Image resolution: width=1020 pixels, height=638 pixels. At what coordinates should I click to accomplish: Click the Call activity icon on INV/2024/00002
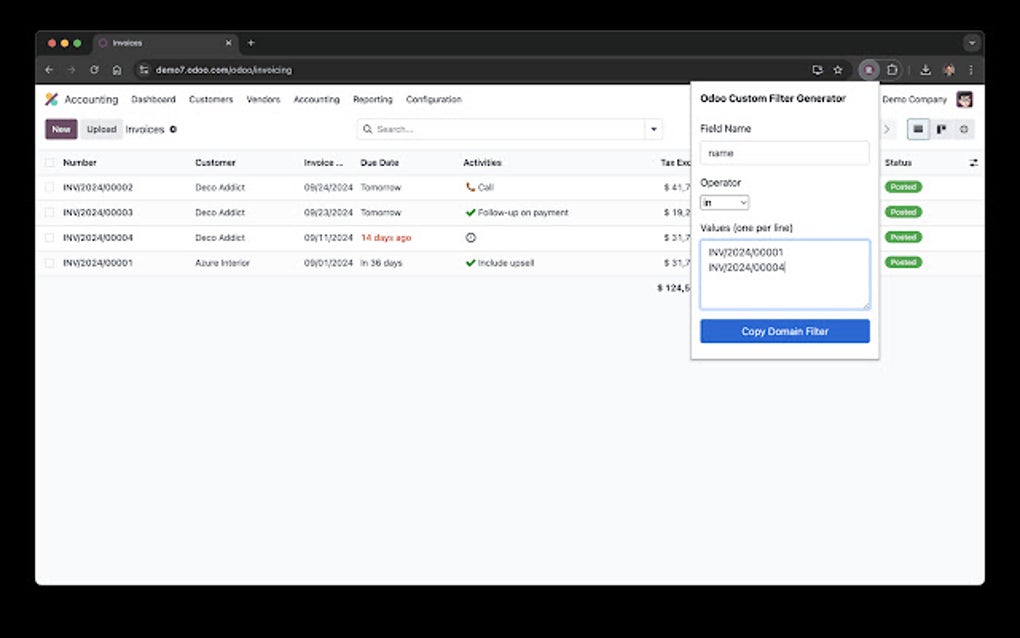(467, 187)
